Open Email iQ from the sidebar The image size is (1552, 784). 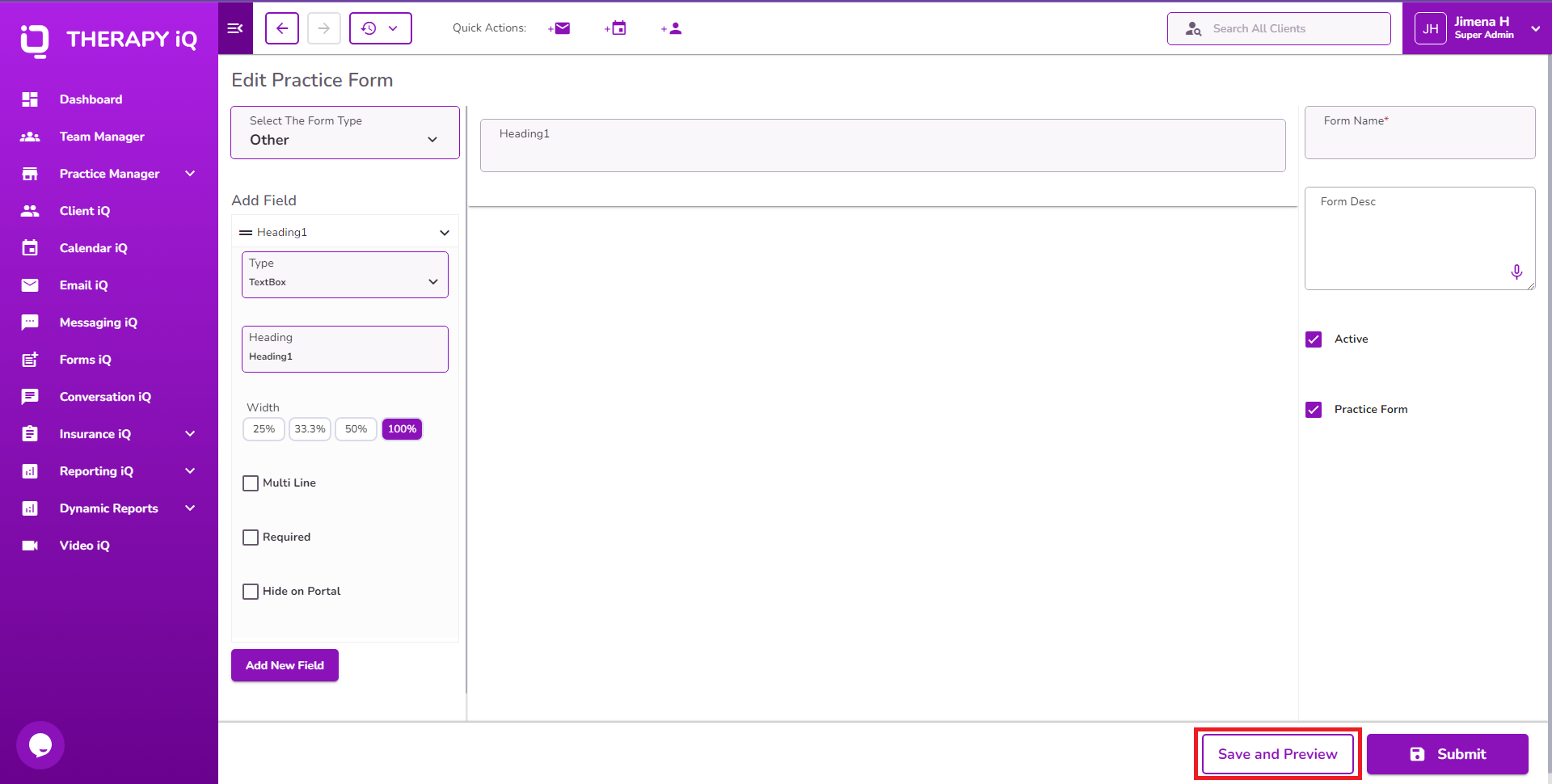click(83, 285)
